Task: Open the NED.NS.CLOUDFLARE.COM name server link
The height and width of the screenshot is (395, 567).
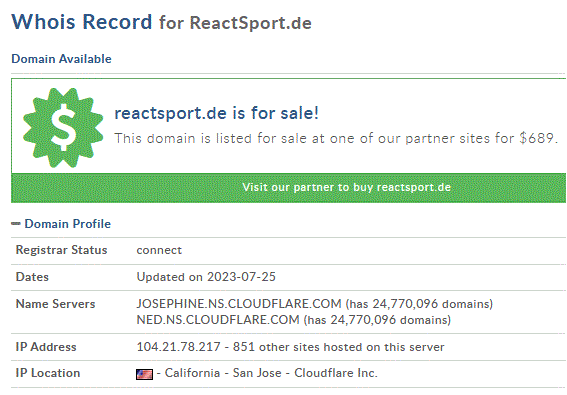Action: point(218,320)
